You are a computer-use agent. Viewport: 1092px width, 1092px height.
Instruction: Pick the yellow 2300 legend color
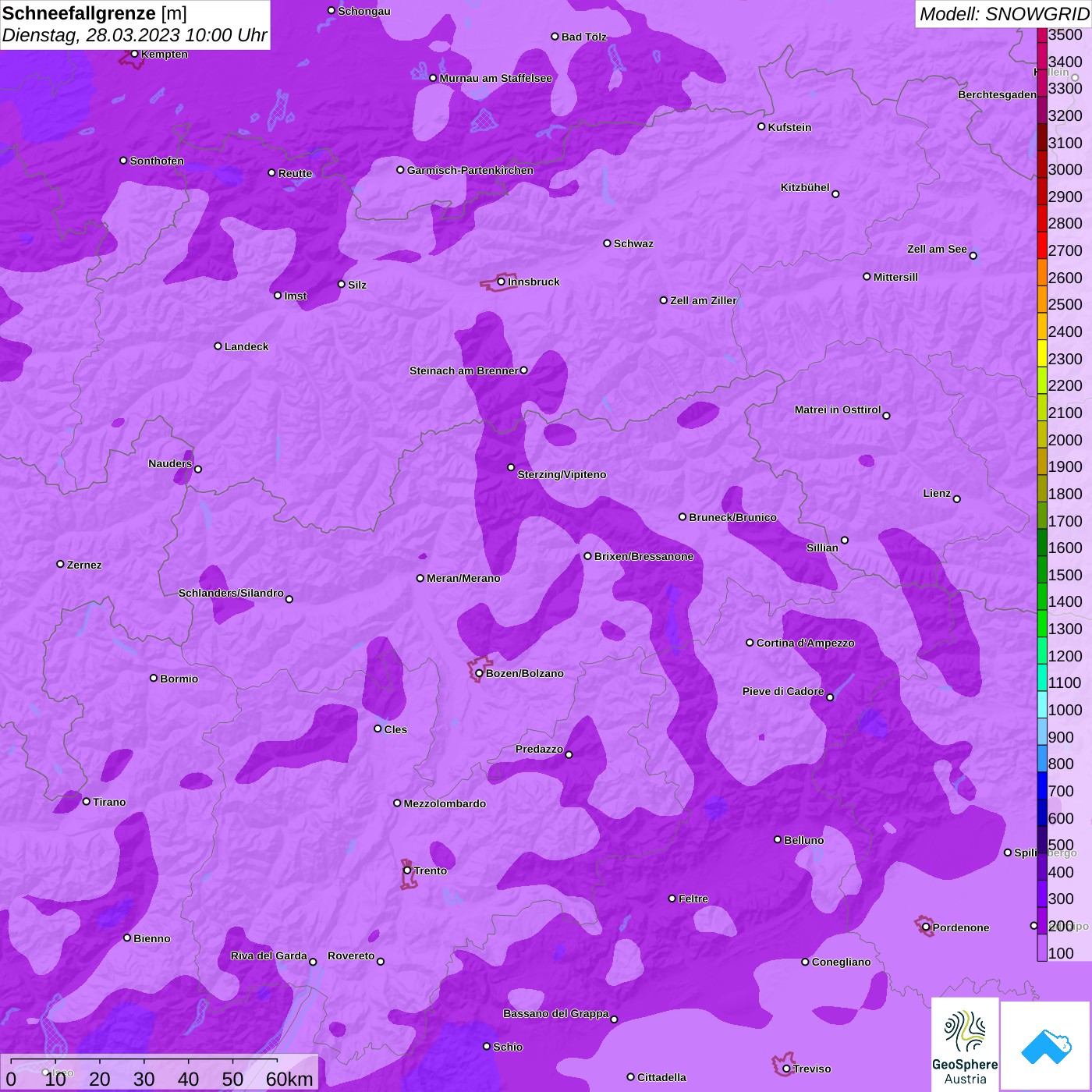(1042, 353)
